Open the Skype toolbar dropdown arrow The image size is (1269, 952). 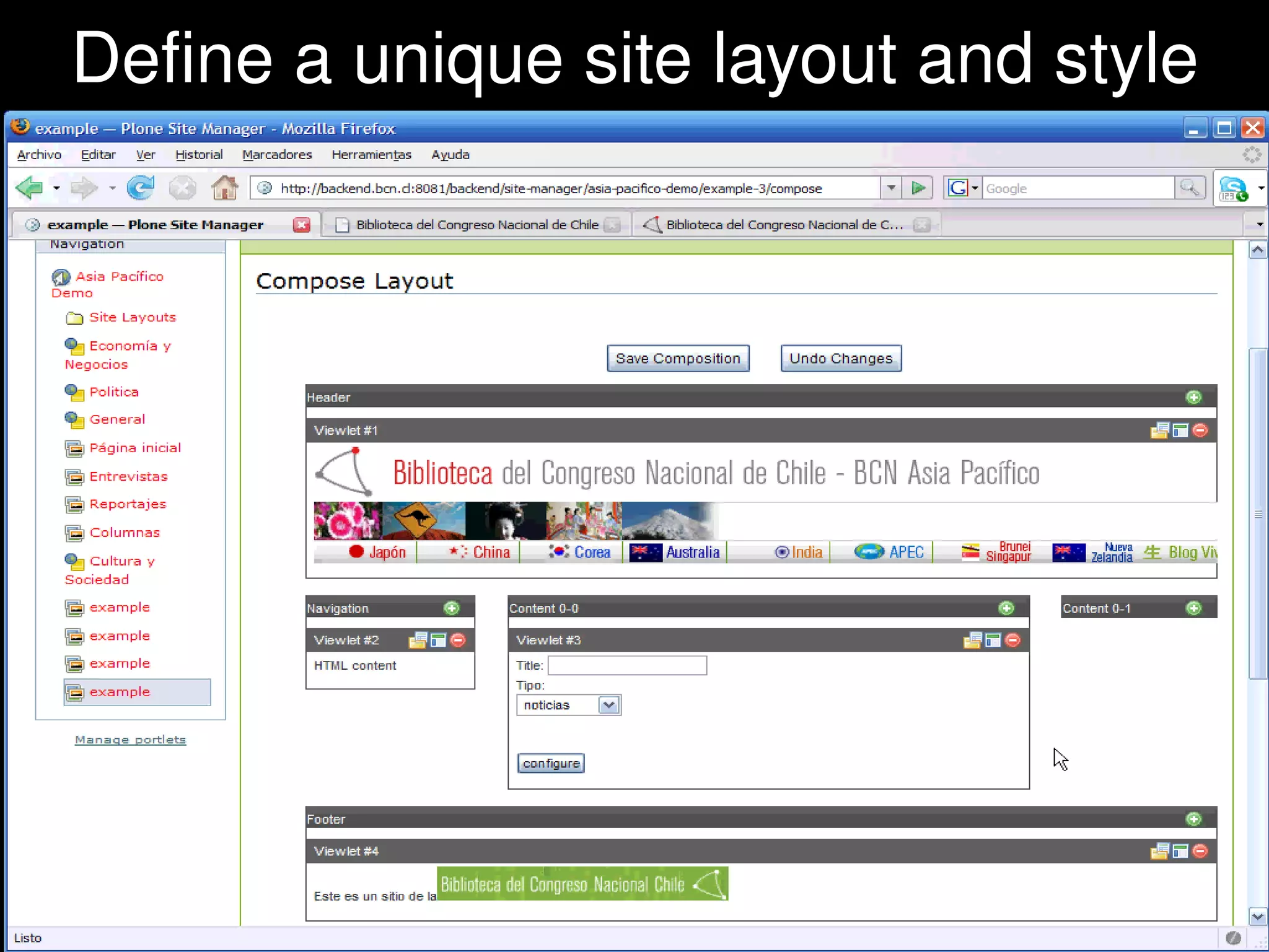(1260, 188)
